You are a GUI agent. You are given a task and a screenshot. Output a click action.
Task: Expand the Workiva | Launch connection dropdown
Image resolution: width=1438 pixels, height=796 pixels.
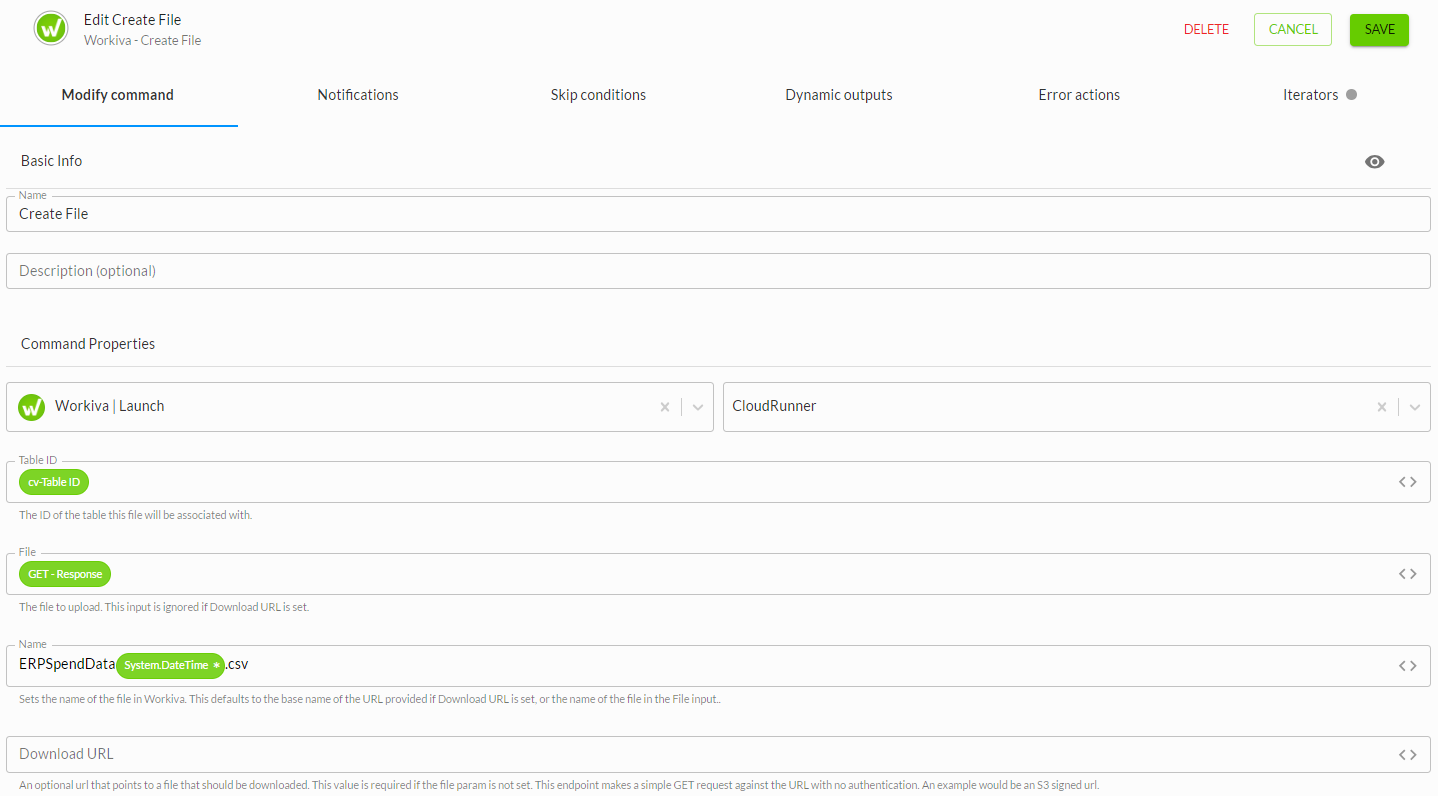pos(698,407)
